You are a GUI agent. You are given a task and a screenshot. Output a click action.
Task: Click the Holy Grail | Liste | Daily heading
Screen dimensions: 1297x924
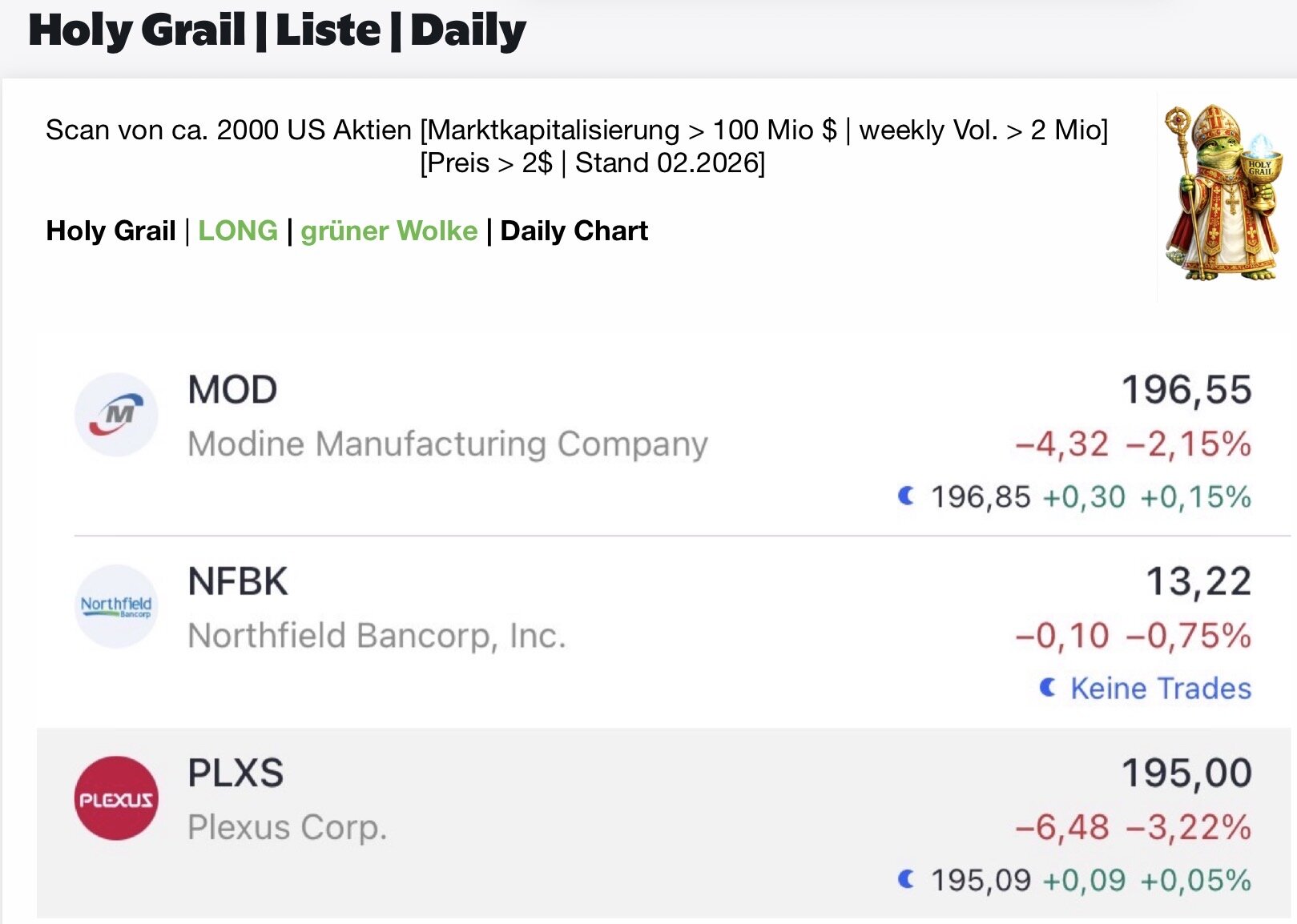point(277,30)
